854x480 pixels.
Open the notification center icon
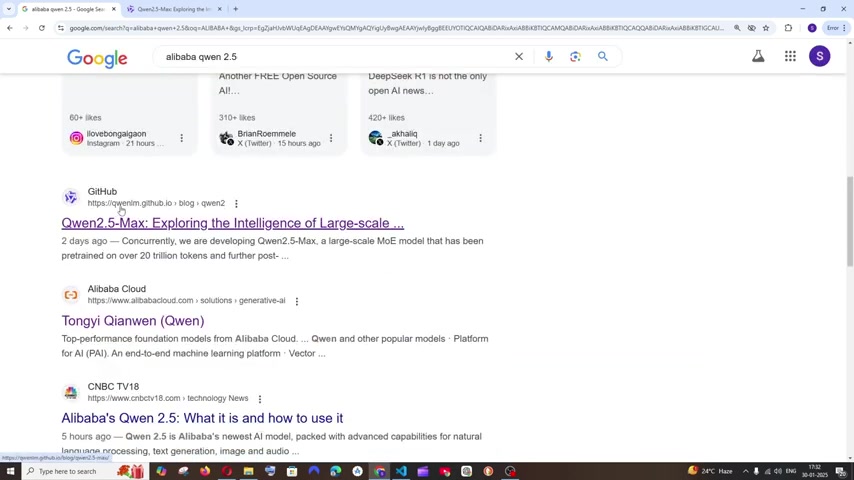click(x=841, y=471)
